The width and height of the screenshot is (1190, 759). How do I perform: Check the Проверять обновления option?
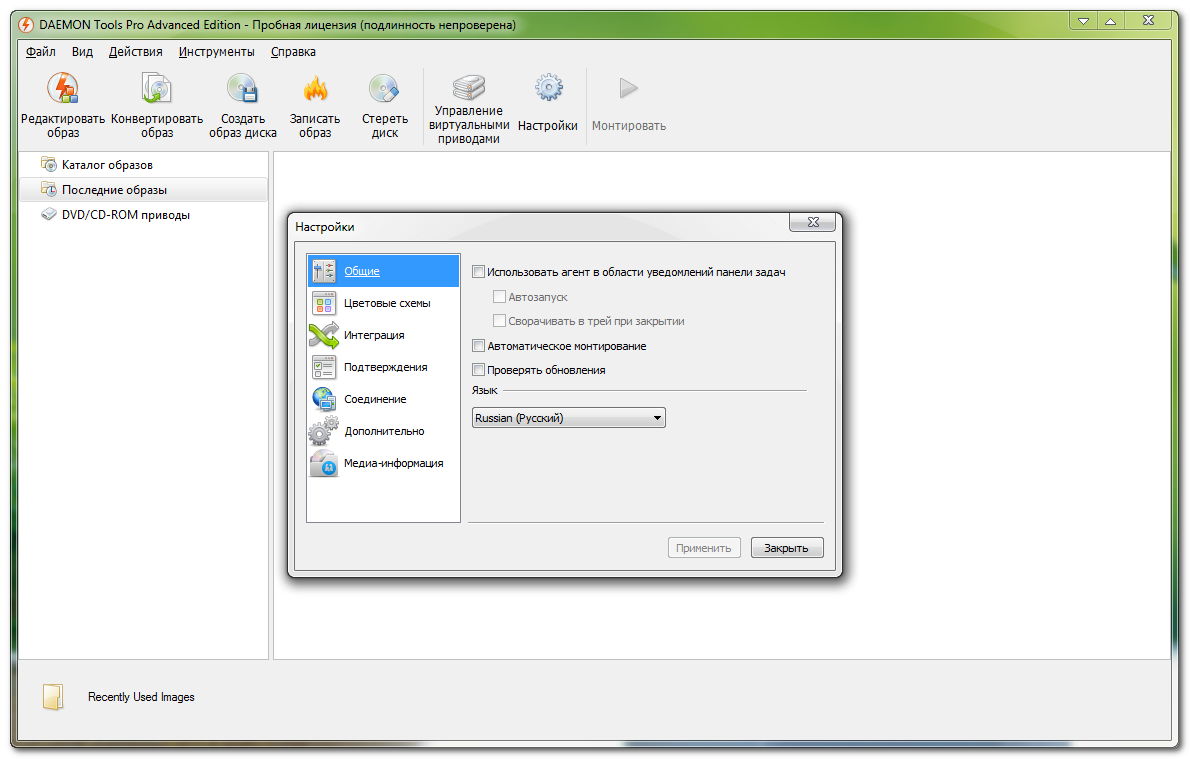(x=478, y=370)
